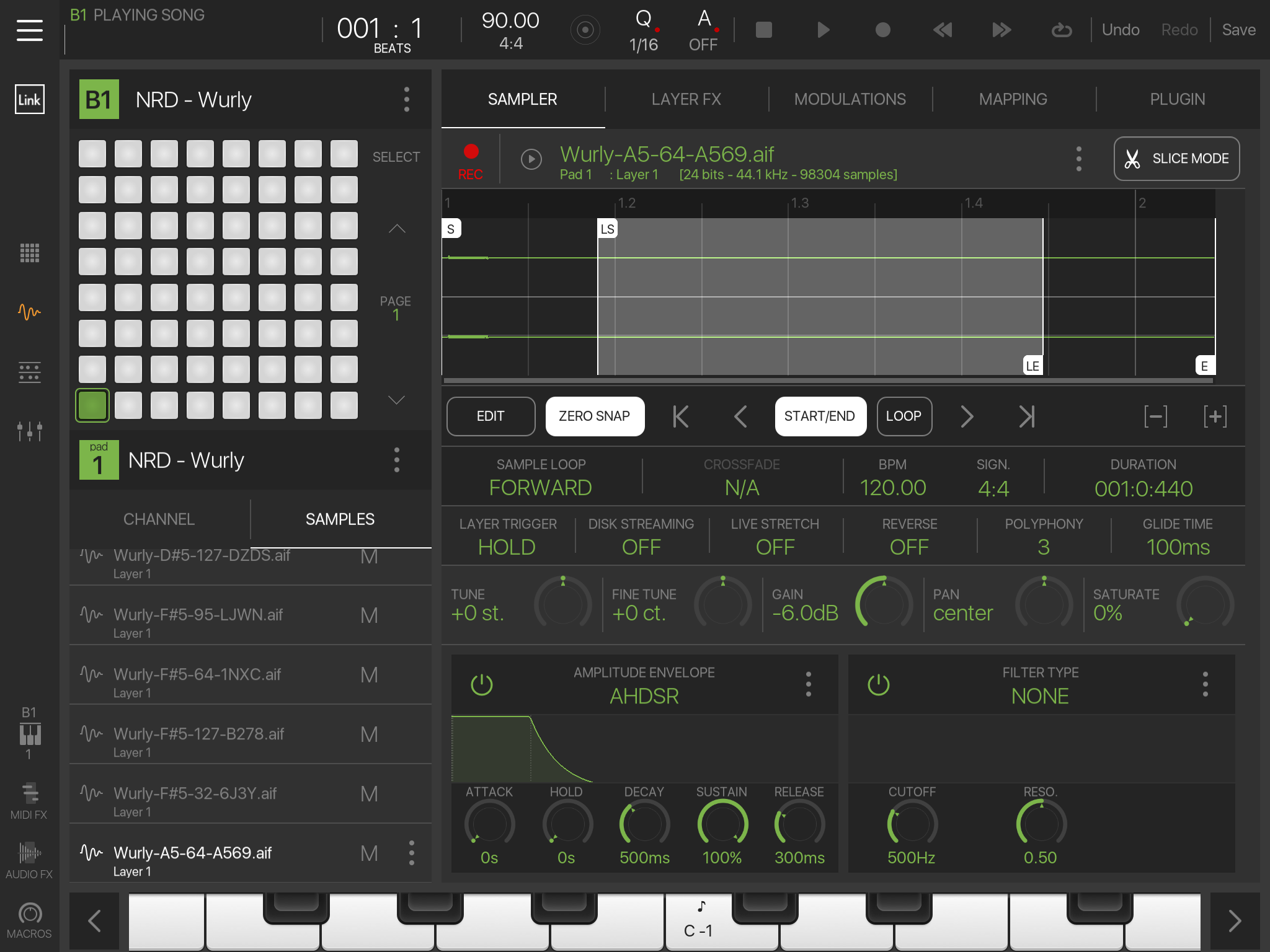Image resolution: width=1270 pixels, height=952 pixels.
Task: Click Save
Action: tap(1238, 30)
